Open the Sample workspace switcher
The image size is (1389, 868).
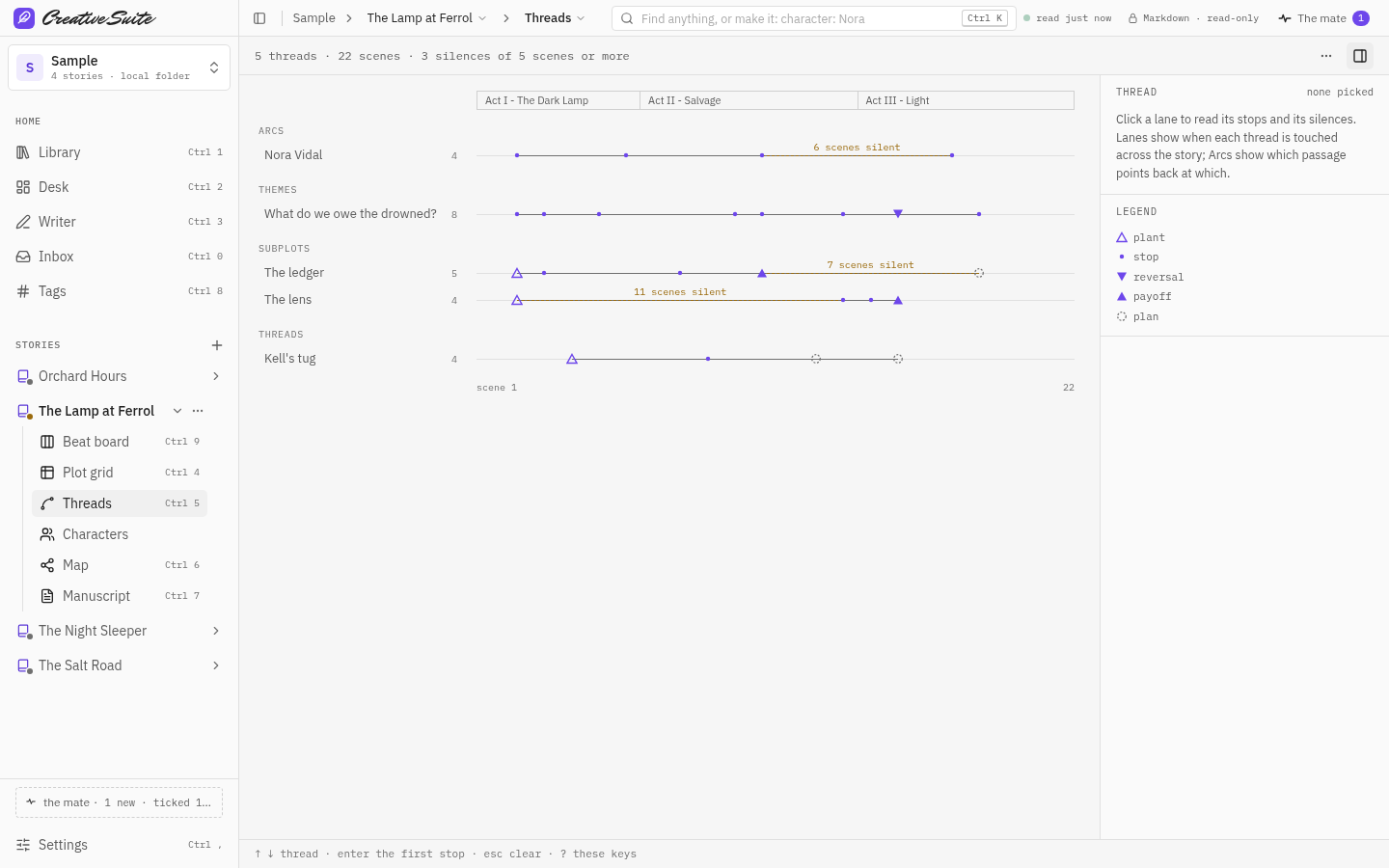(119, 68)
